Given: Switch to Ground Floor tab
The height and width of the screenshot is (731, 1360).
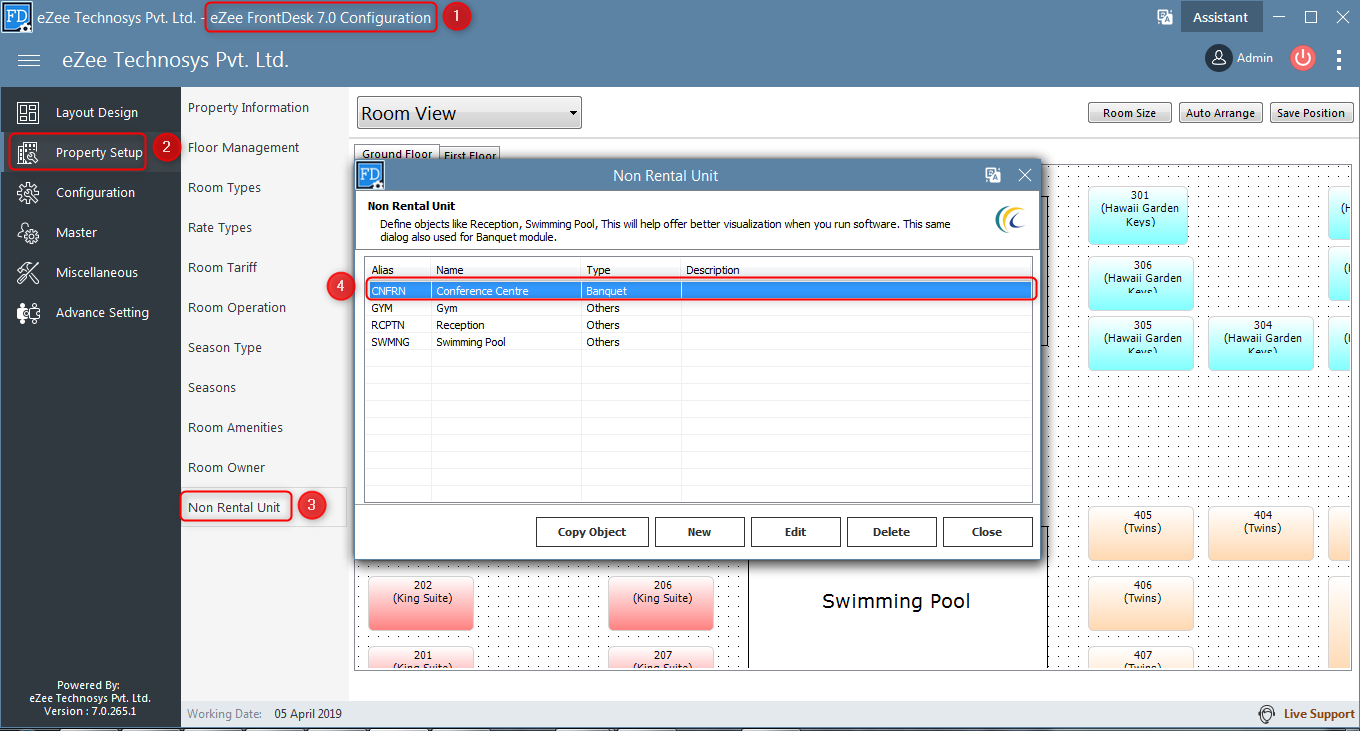Looking at the screenshot, I should pyautogui.click(x=397, y=155).
